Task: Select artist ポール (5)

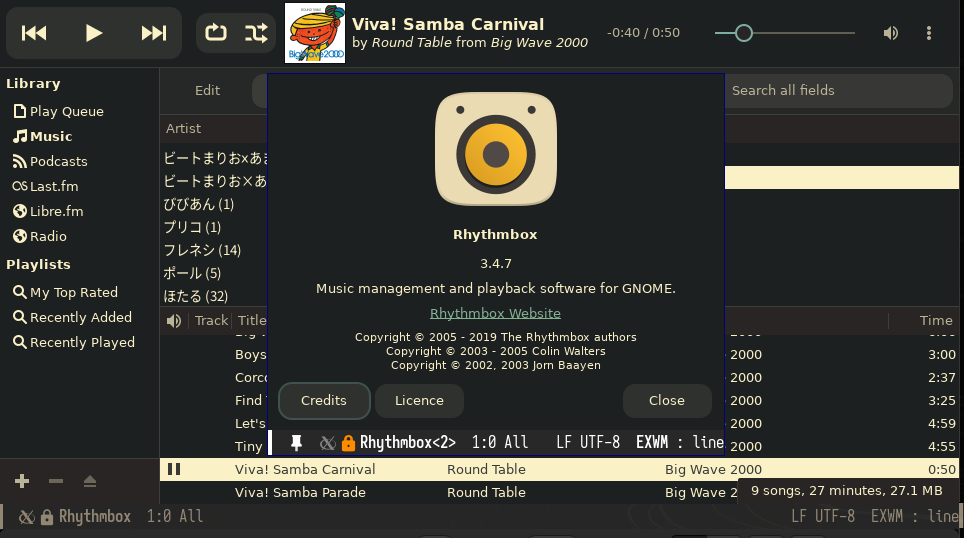Action: click(x=192, y=273)
